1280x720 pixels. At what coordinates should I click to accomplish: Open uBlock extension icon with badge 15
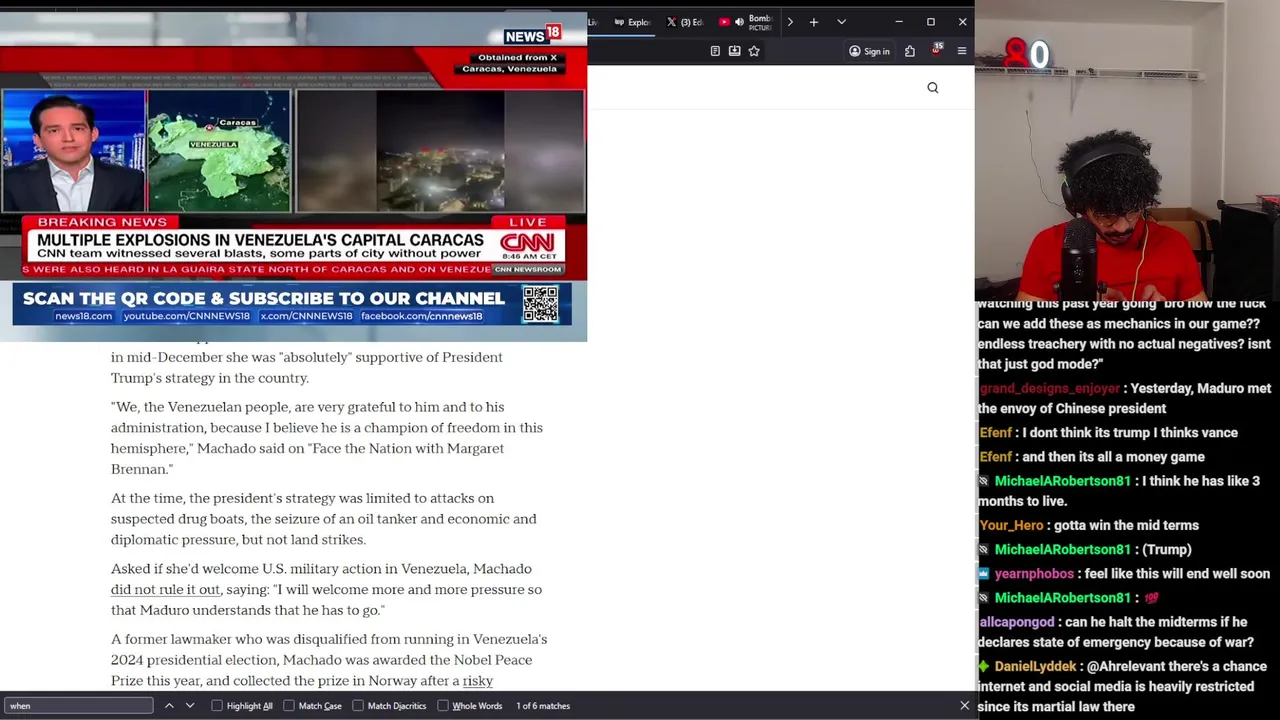(x=937, y=49)
